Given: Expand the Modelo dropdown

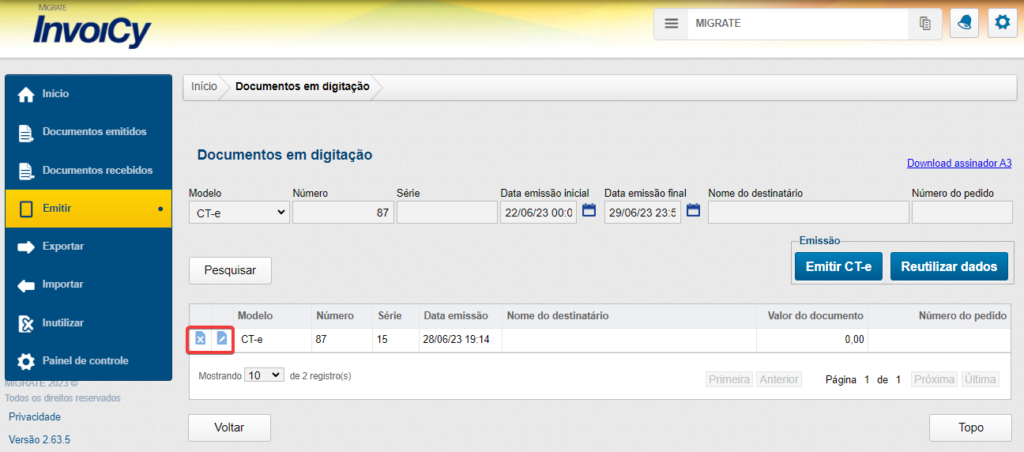Looking at the screenshot, I should [239, 212].
